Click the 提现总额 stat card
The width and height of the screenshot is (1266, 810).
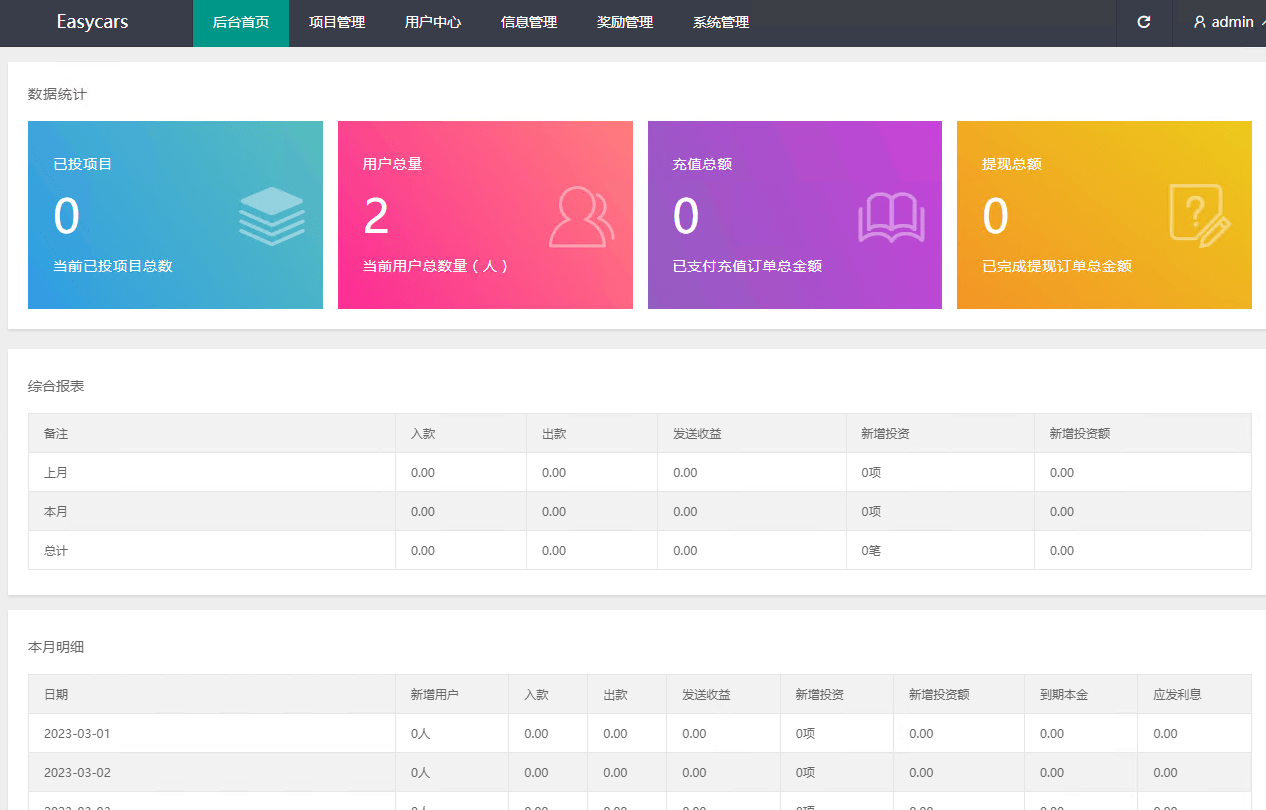pos(1104,215)
